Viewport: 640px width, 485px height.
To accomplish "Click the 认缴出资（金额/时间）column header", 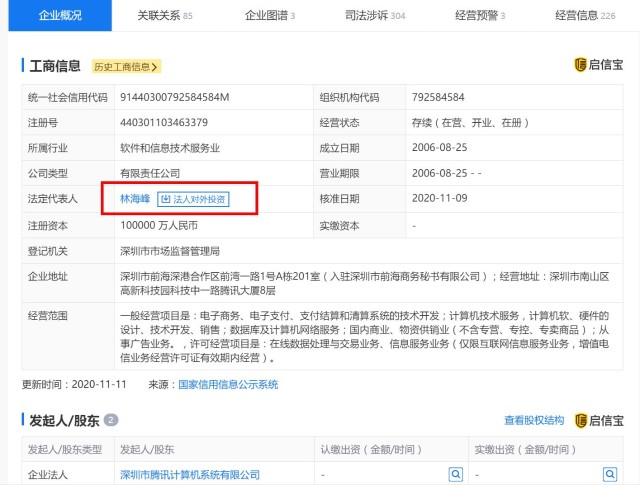I will 371,449.
